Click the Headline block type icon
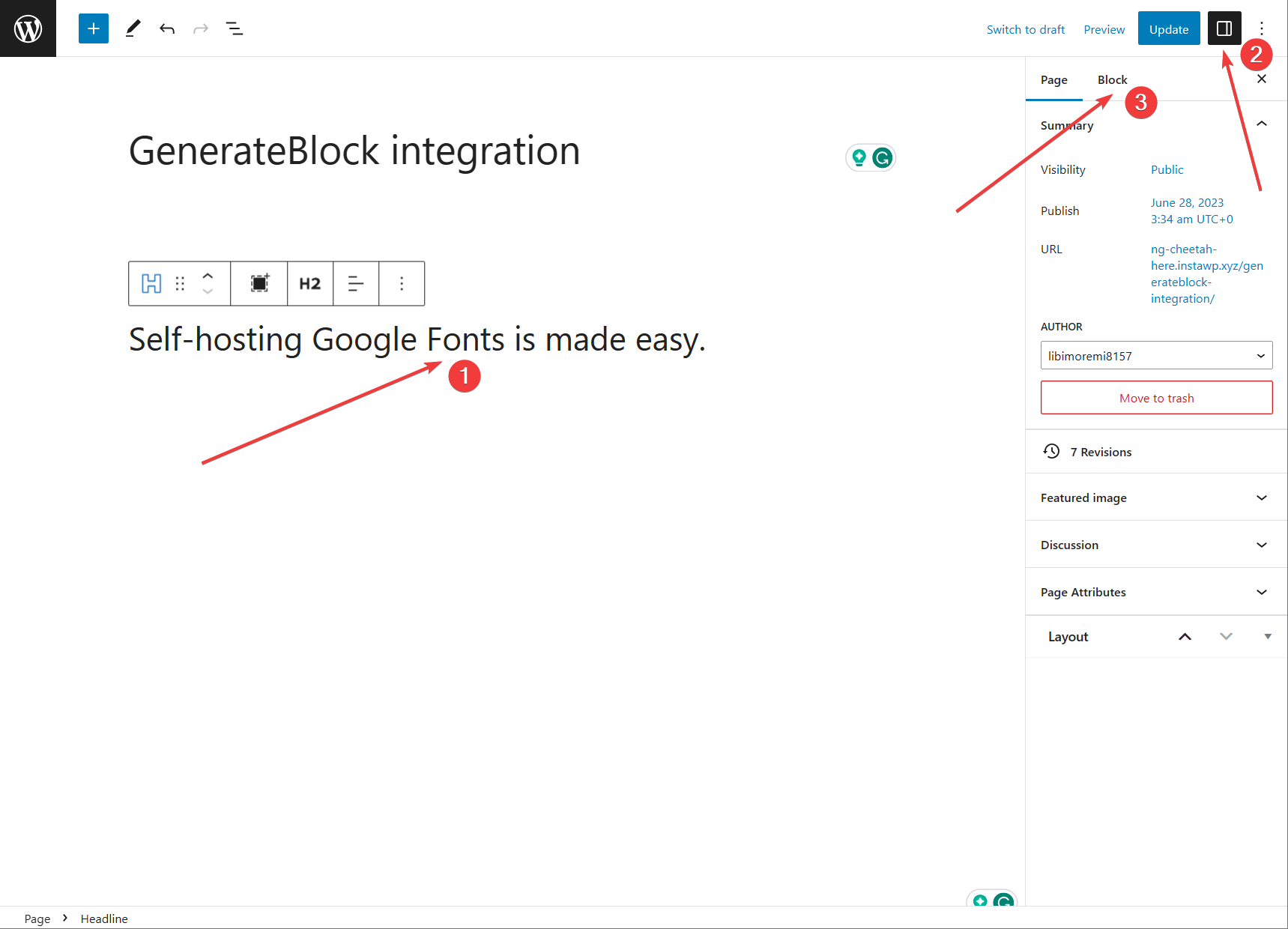This screenshot has width=1288, height=929. (x=151, y=283)
